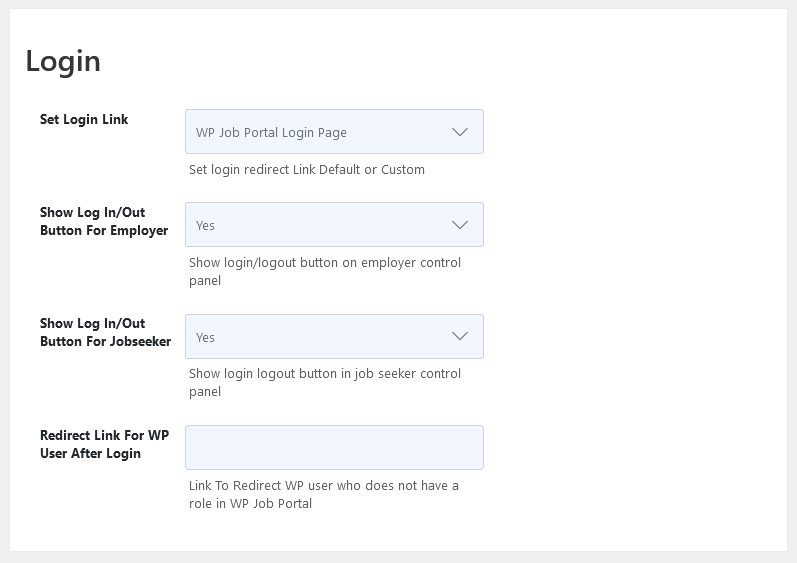Click 'Show Log In/Out Button For Employer' label
Viewport: 797px width, 563px height.
click(104, 222)
